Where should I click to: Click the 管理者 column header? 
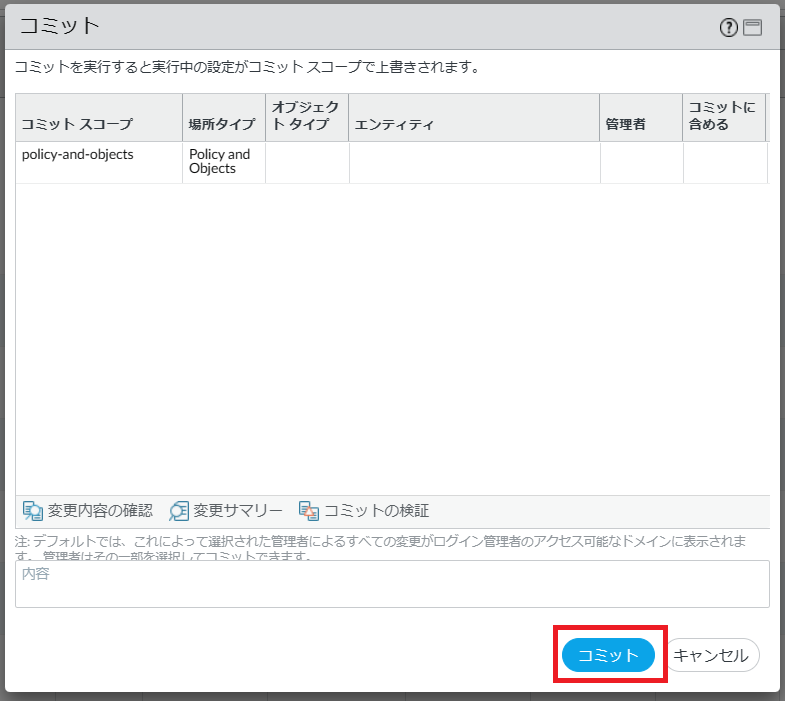click(641, 117)
